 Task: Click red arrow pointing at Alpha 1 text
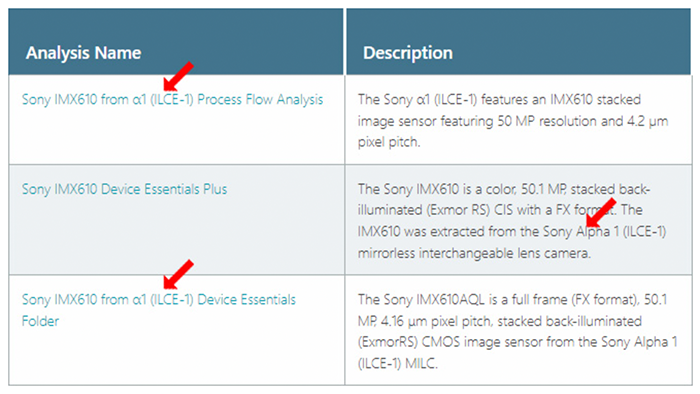(601, 213)
